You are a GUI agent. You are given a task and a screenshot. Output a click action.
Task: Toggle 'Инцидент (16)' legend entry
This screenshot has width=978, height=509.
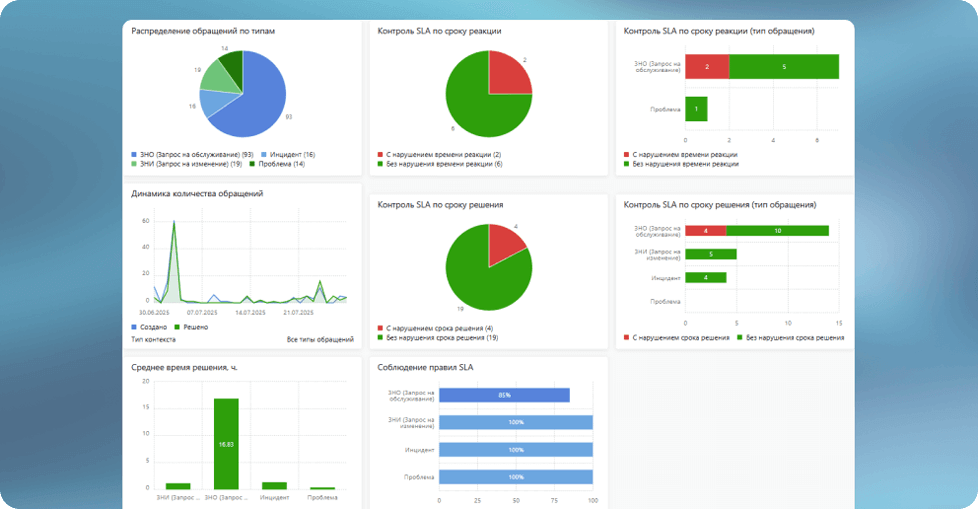[290, 154]
